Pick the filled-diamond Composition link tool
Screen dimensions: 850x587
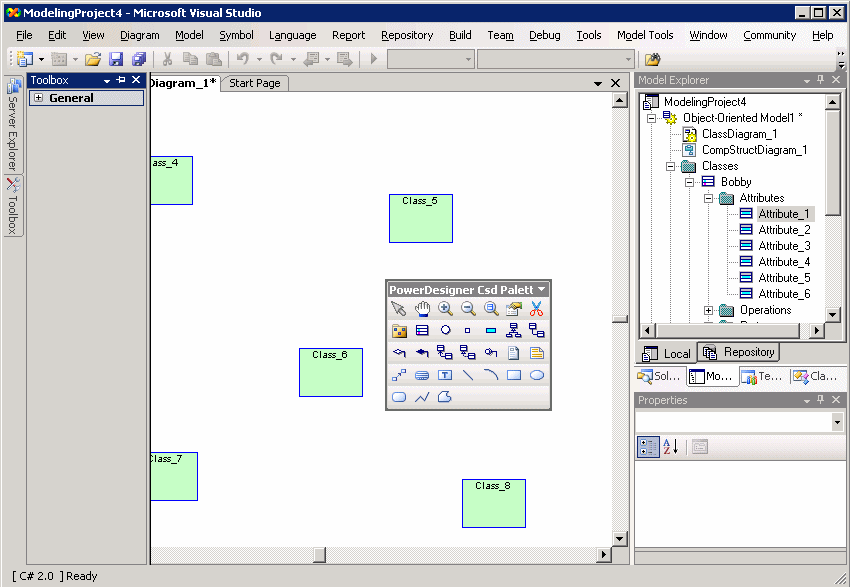422,353
